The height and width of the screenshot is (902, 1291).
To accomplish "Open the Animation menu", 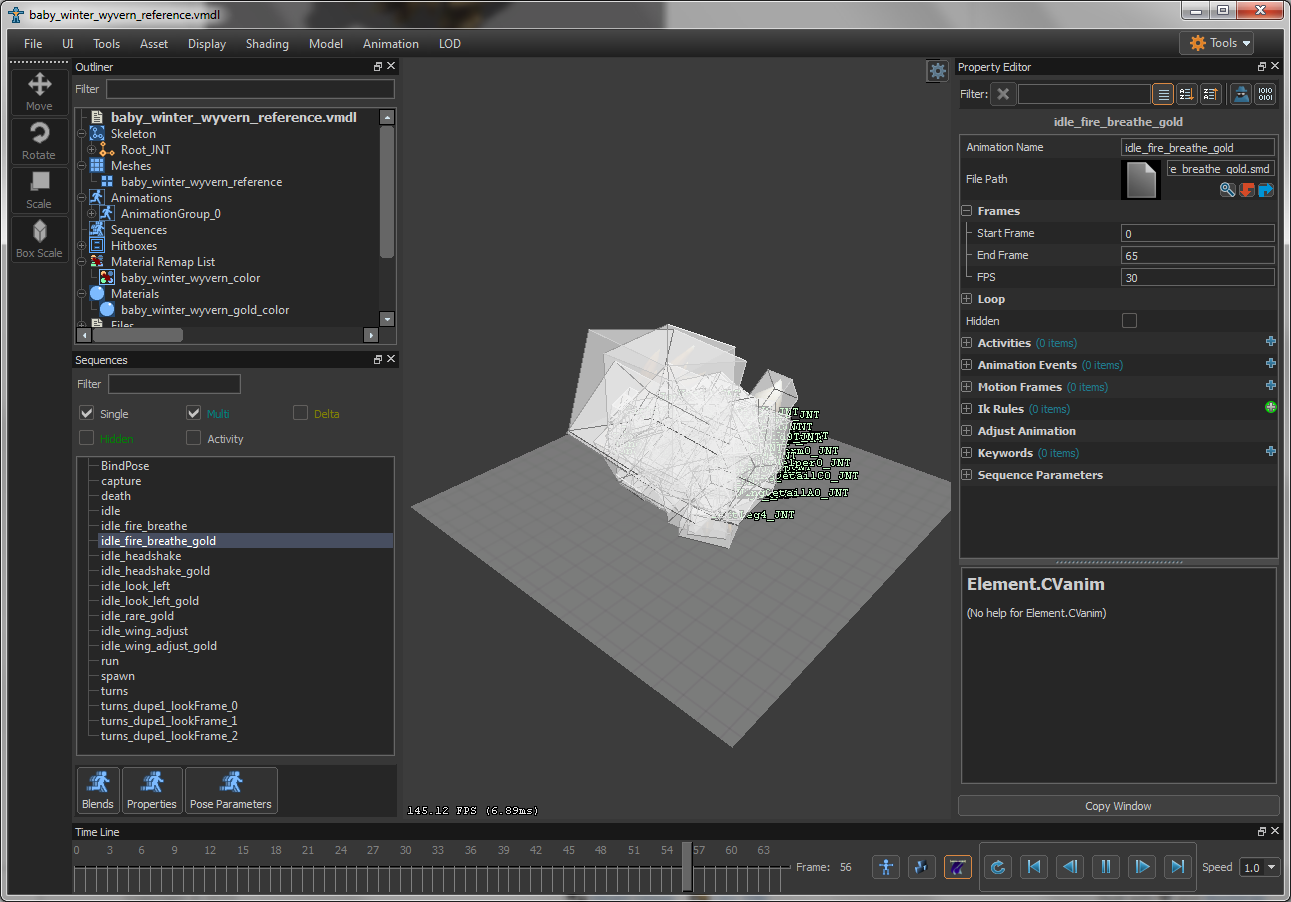I will point(390,44).
